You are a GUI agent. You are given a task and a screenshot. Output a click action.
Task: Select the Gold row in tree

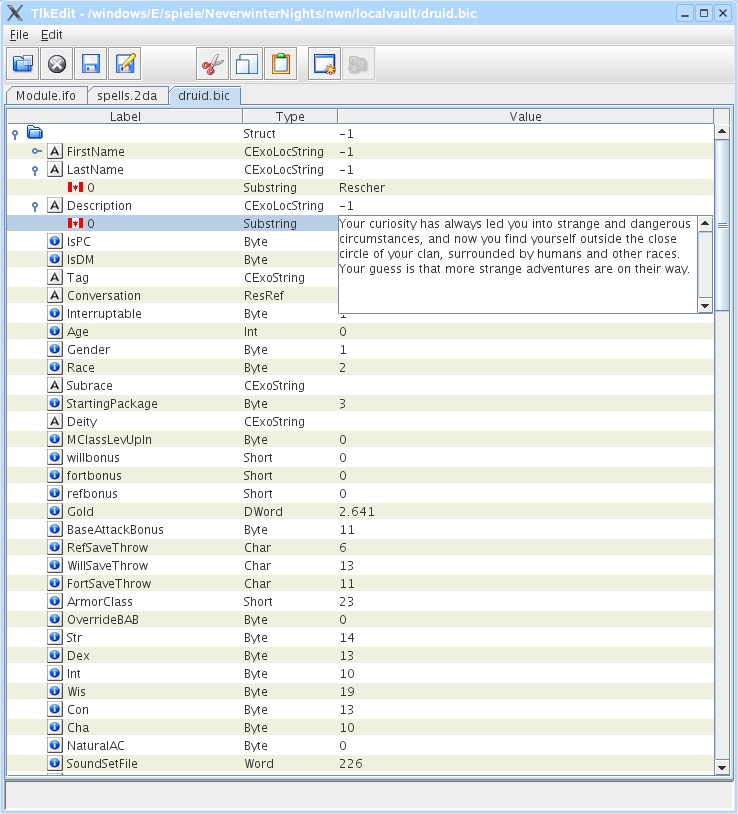pyautogui.click(x=80, y=512)
